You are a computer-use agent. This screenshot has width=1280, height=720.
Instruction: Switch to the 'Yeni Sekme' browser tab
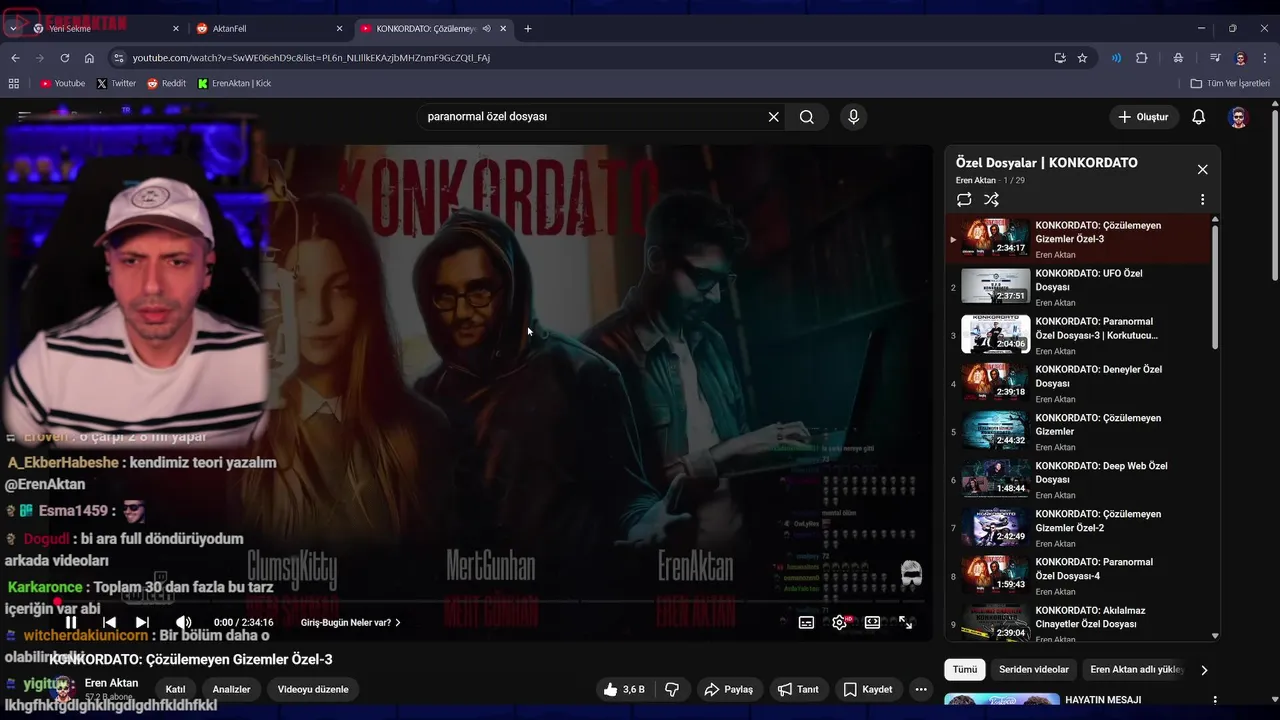coord(105,28)
